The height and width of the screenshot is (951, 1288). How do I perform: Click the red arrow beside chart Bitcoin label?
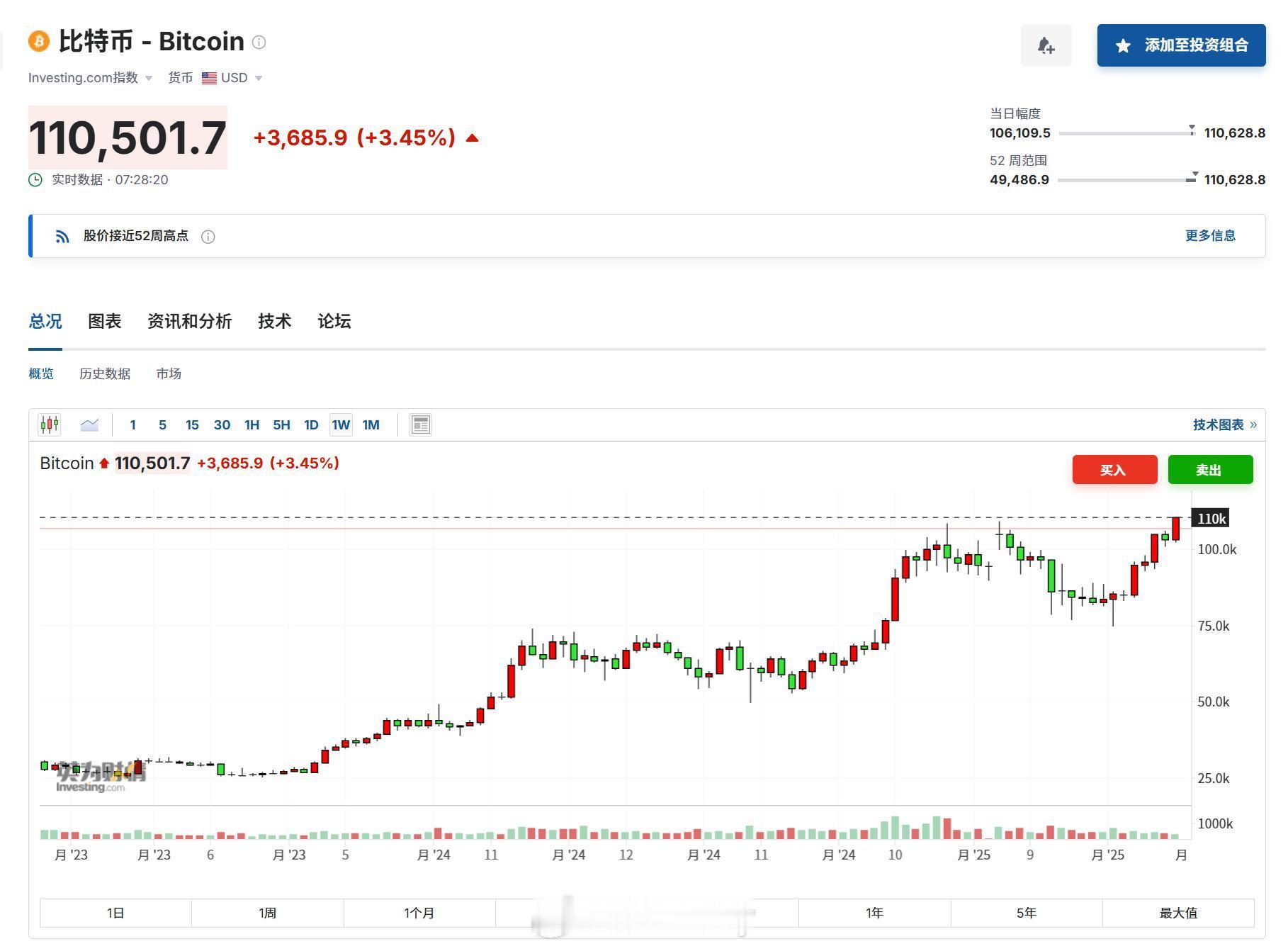(x=104, y=463)
